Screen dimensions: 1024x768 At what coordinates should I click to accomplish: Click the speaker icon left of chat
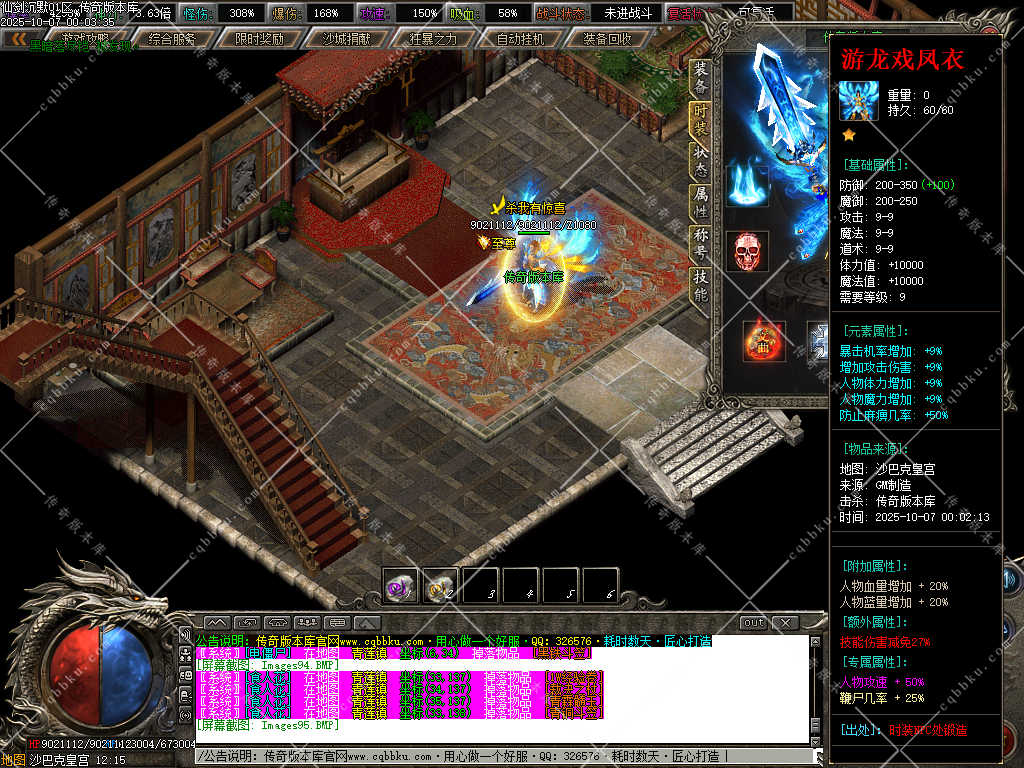(x=185, y=634)
